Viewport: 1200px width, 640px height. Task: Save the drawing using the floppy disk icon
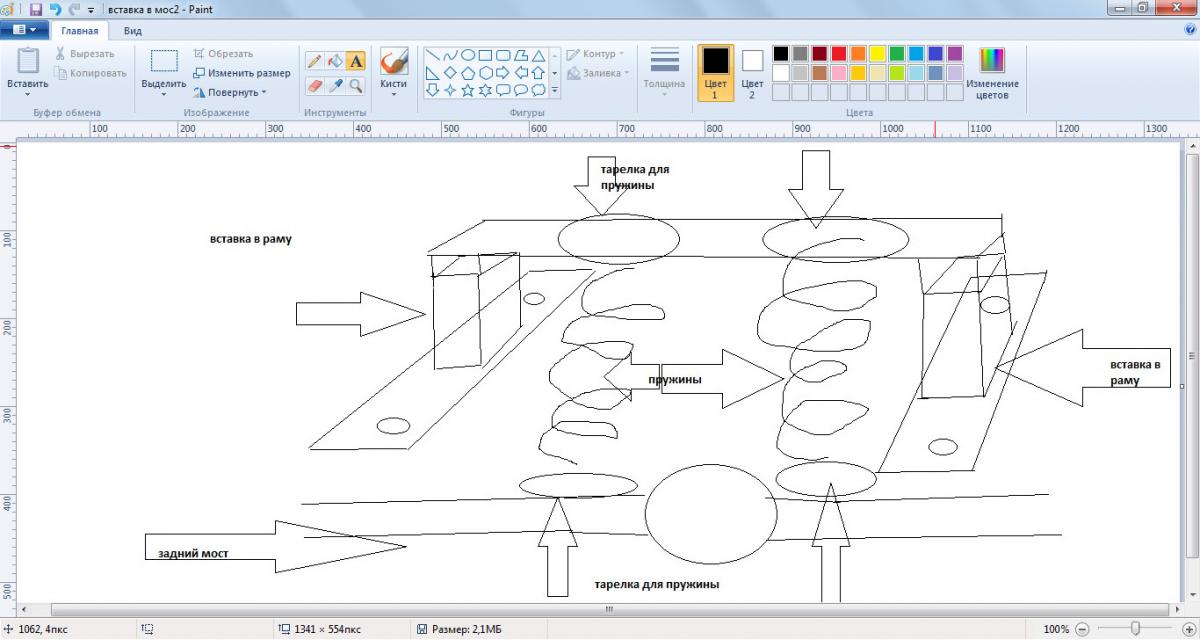[x=36, y=9]
